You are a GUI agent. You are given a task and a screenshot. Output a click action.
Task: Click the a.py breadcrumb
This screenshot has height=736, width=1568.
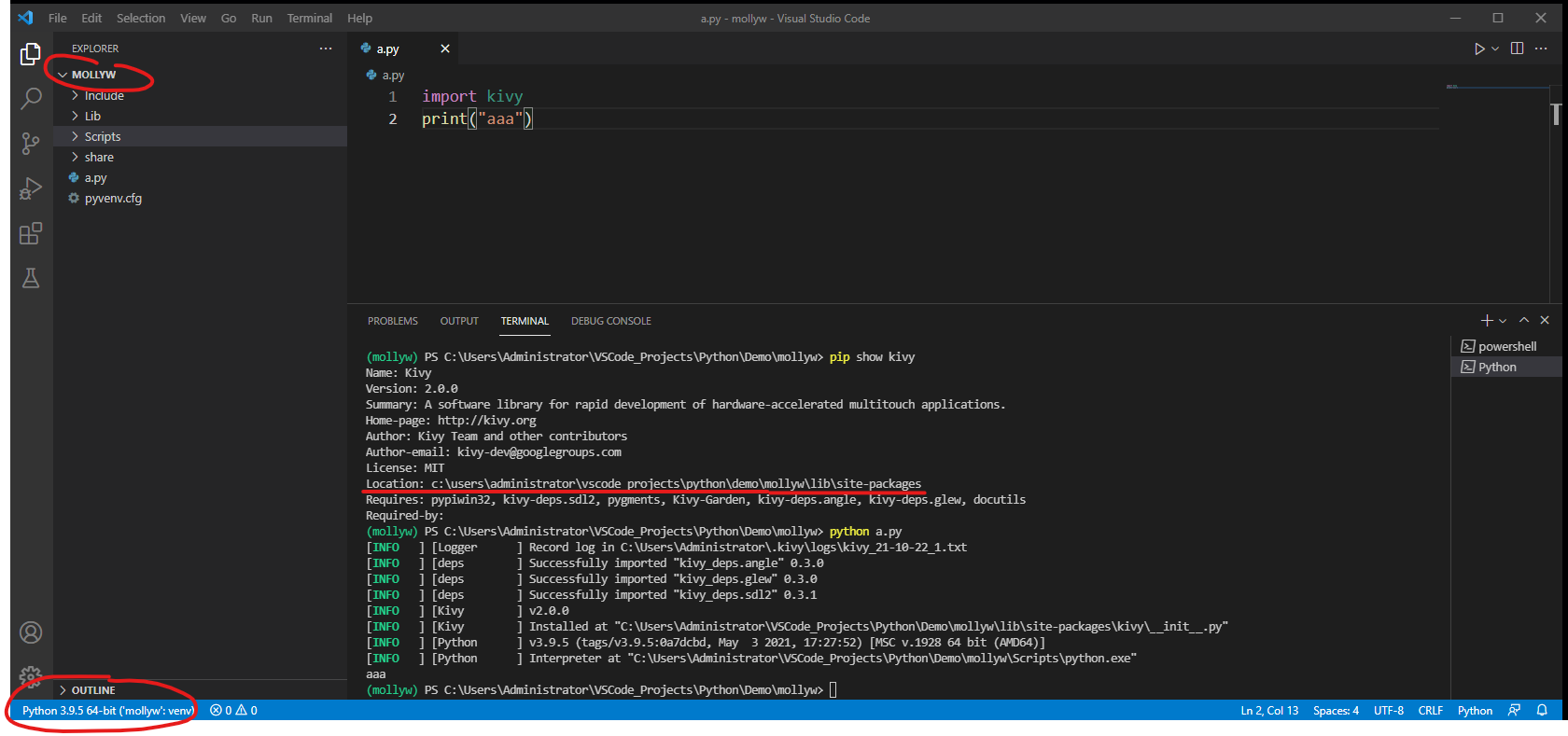pos(385,76)
